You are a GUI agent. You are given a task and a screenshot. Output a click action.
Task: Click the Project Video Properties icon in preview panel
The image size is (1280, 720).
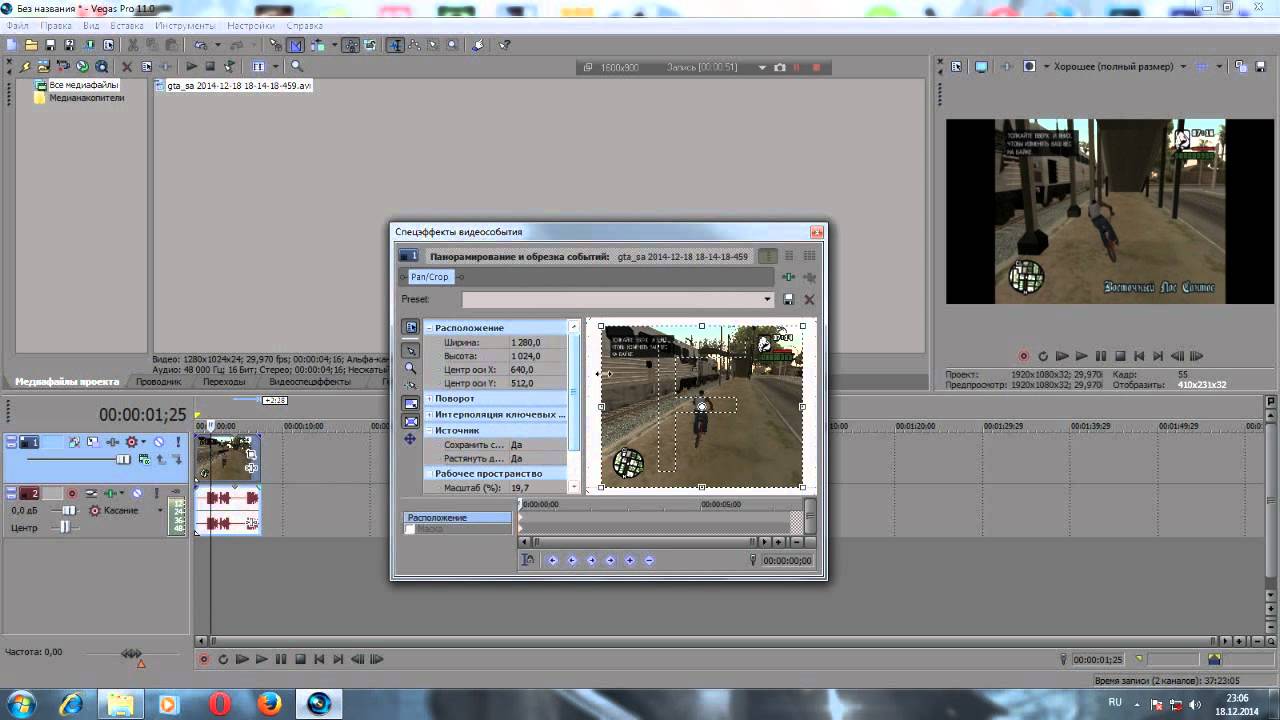point(956,66)
